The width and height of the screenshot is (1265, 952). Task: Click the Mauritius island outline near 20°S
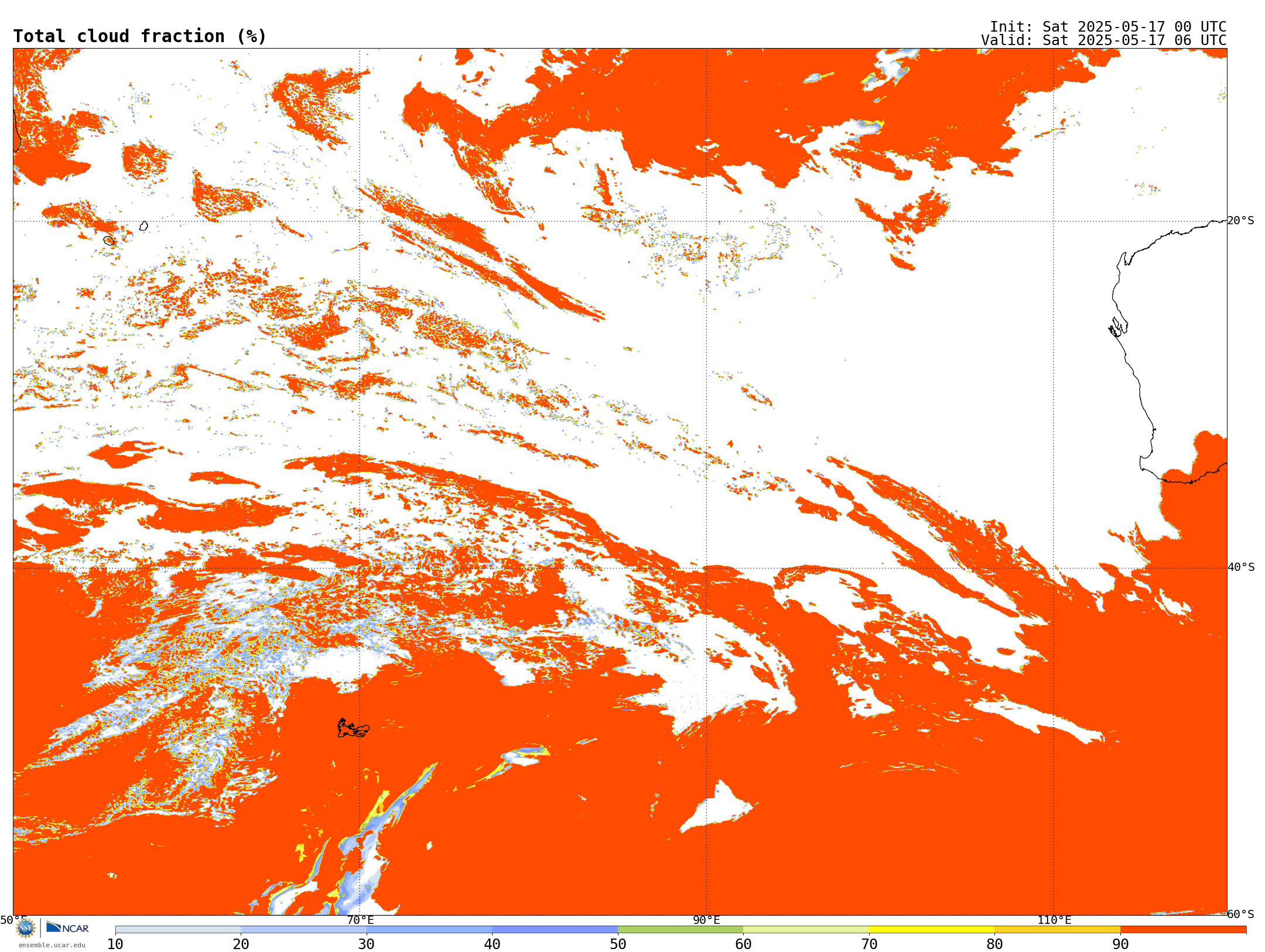click(143, 226)
